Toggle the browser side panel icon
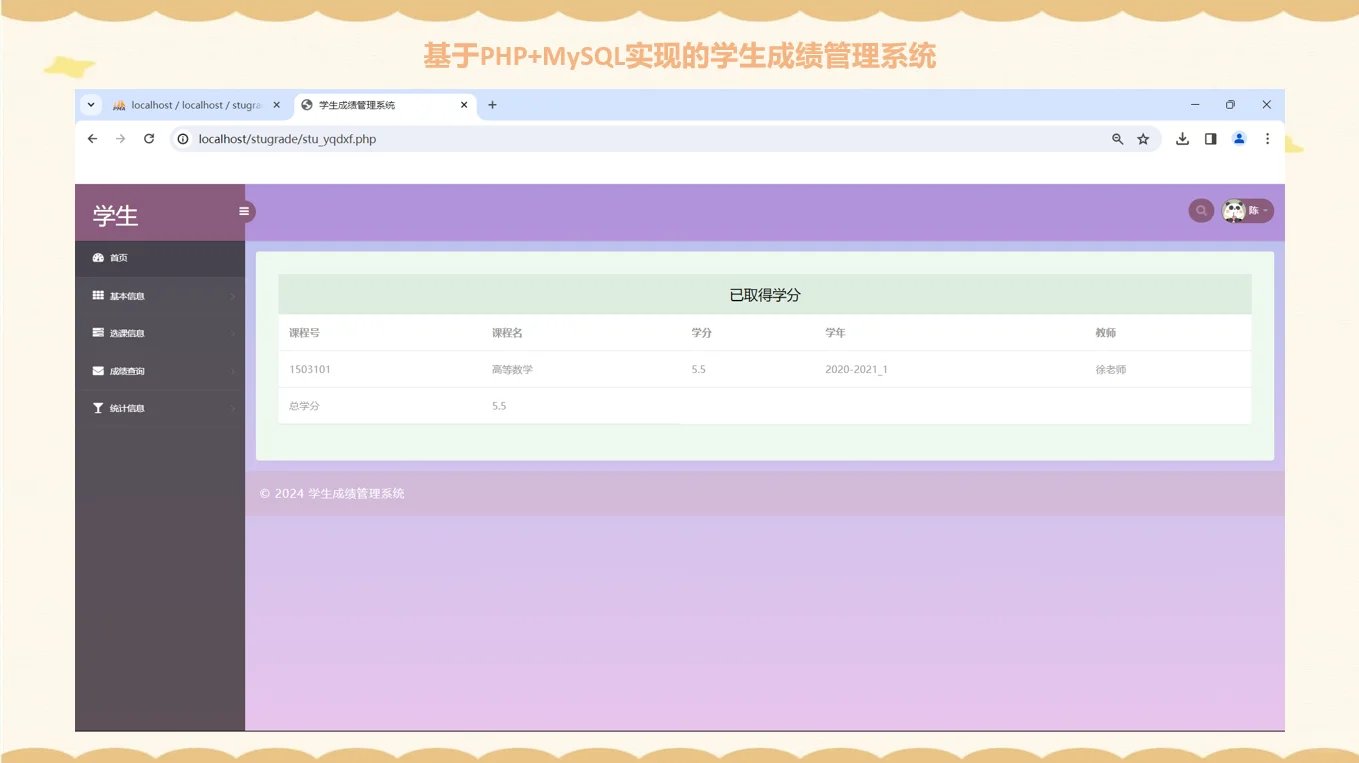Image resolution: width=1359 pixels, height=763 pixels. [x=1210, y=138]
